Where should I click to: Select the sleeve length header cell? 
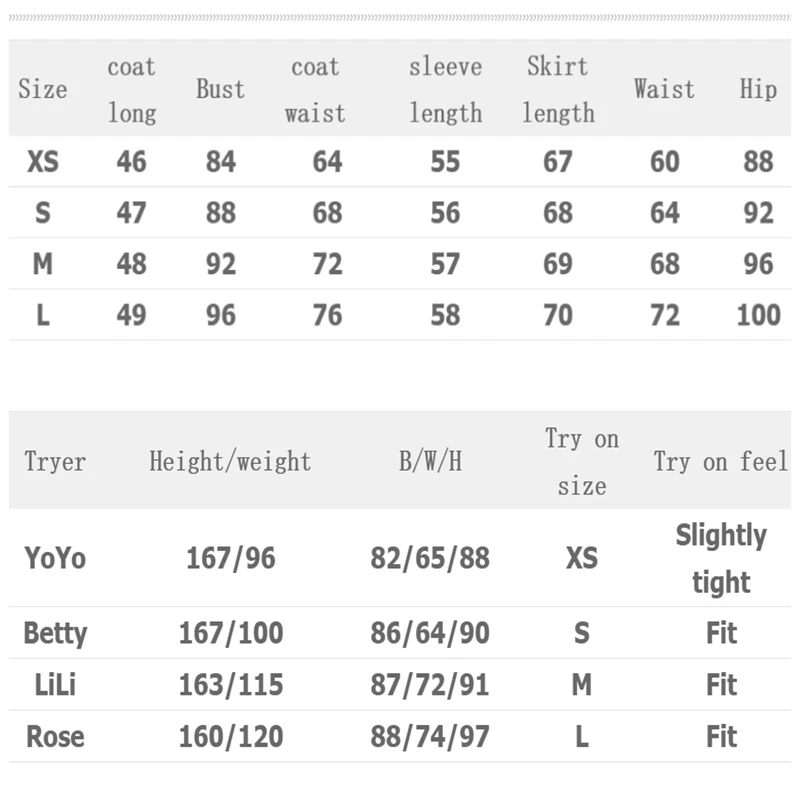445,90
